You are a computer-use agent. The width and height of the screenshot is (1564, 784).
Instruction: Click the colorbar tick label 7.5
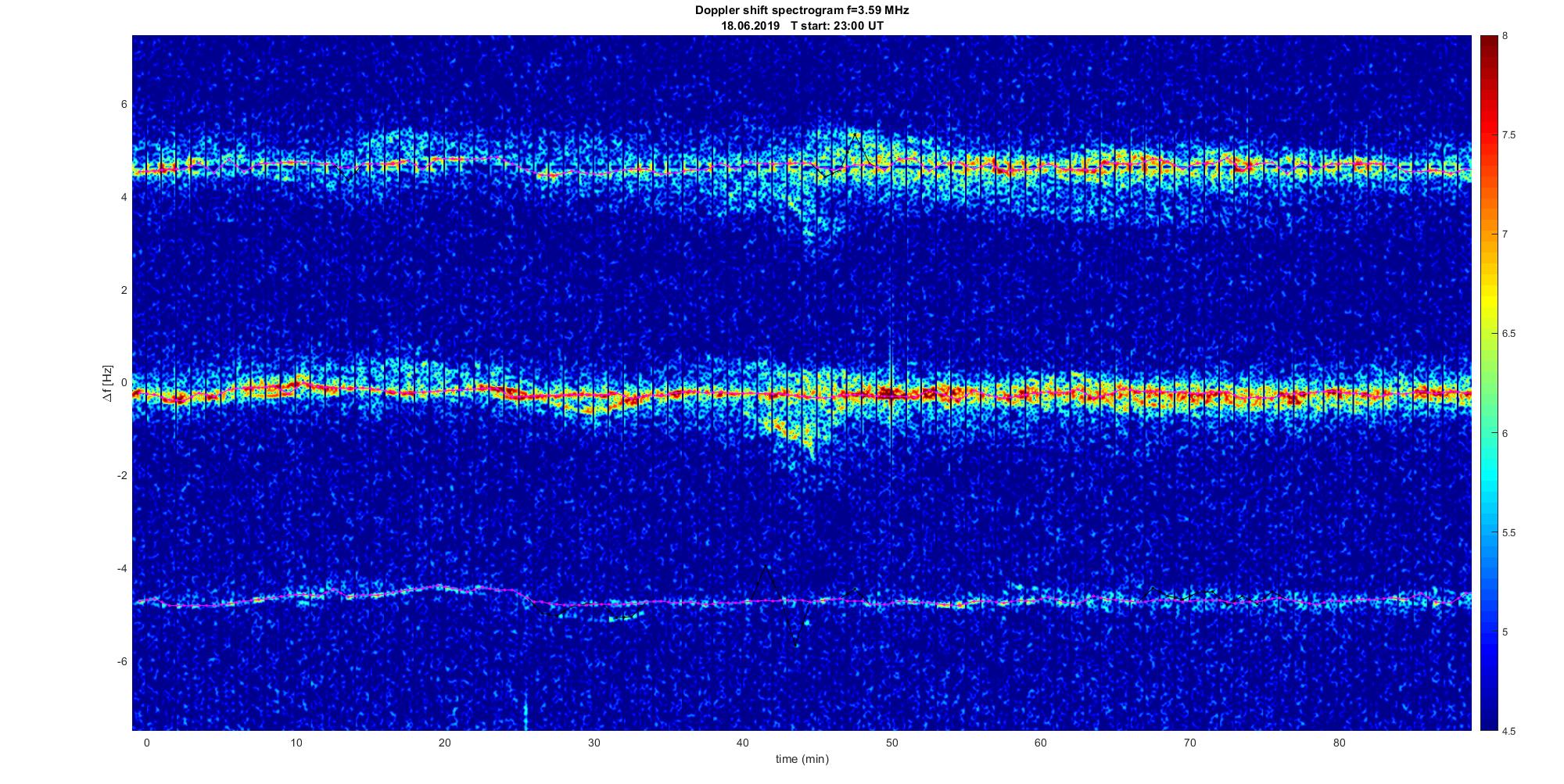coord(1508,135)
